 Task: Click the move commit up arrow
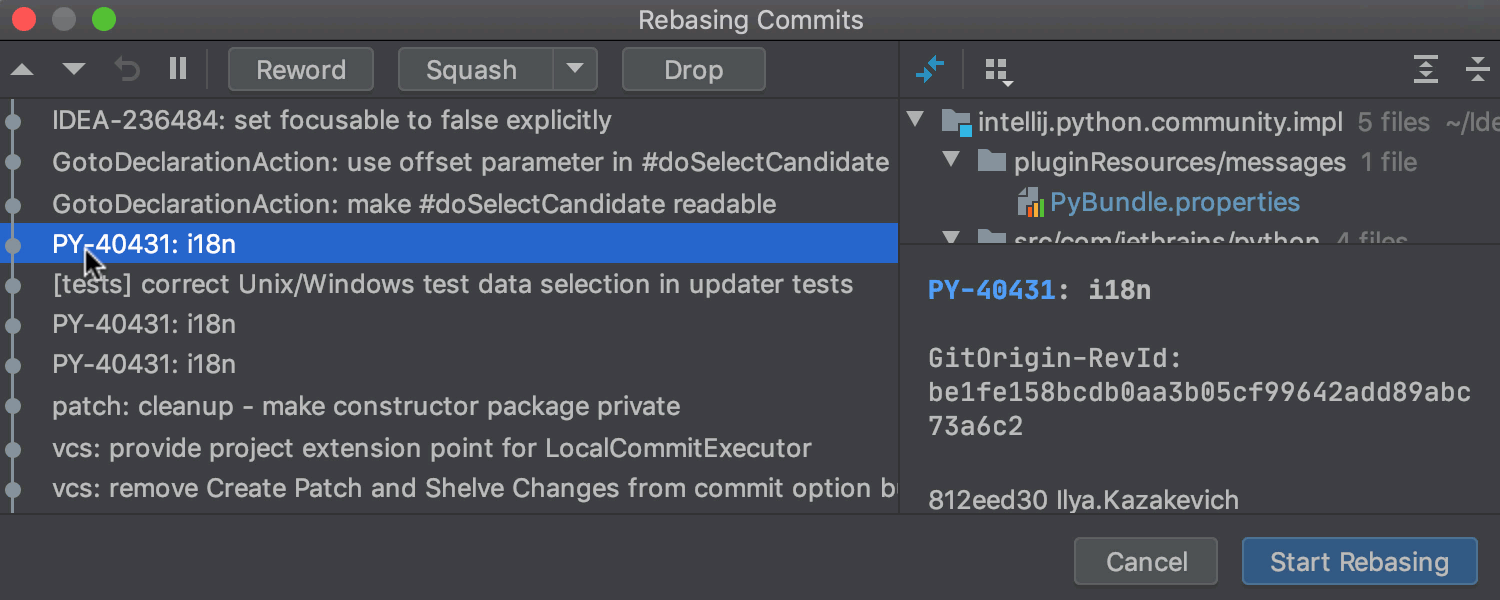point(22,70)
